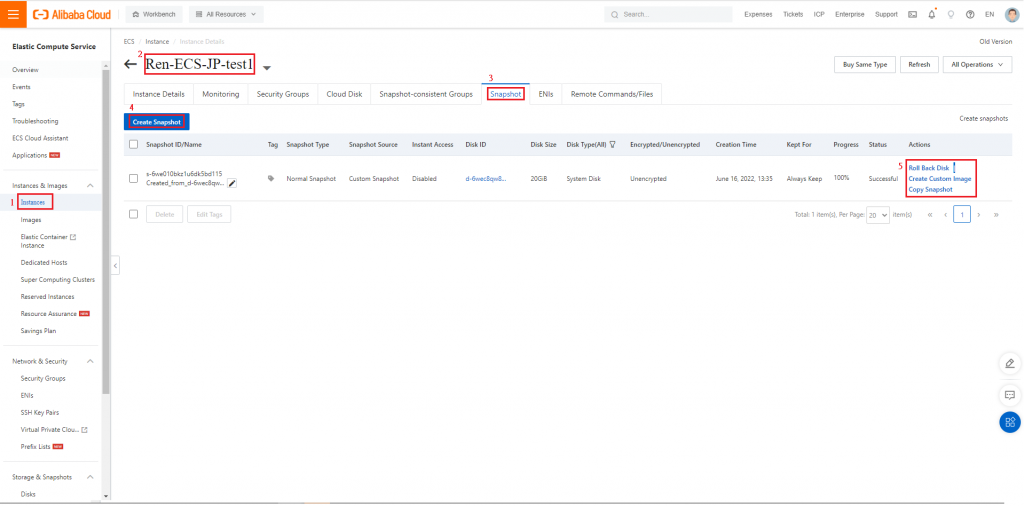Click the Copy Snapshot link

click(x=931, y=189)
